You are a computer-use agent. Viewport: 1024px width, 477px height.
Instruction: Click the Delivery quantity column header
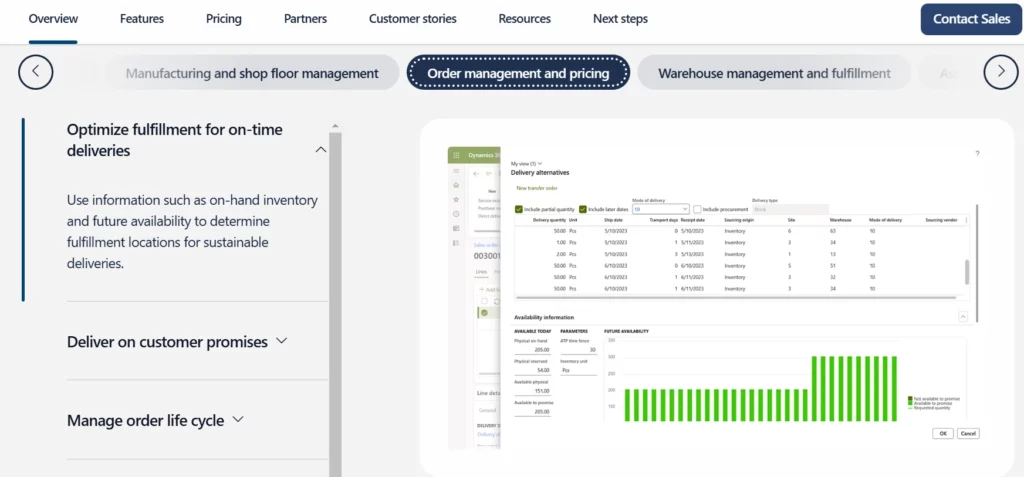click(549, 220)
